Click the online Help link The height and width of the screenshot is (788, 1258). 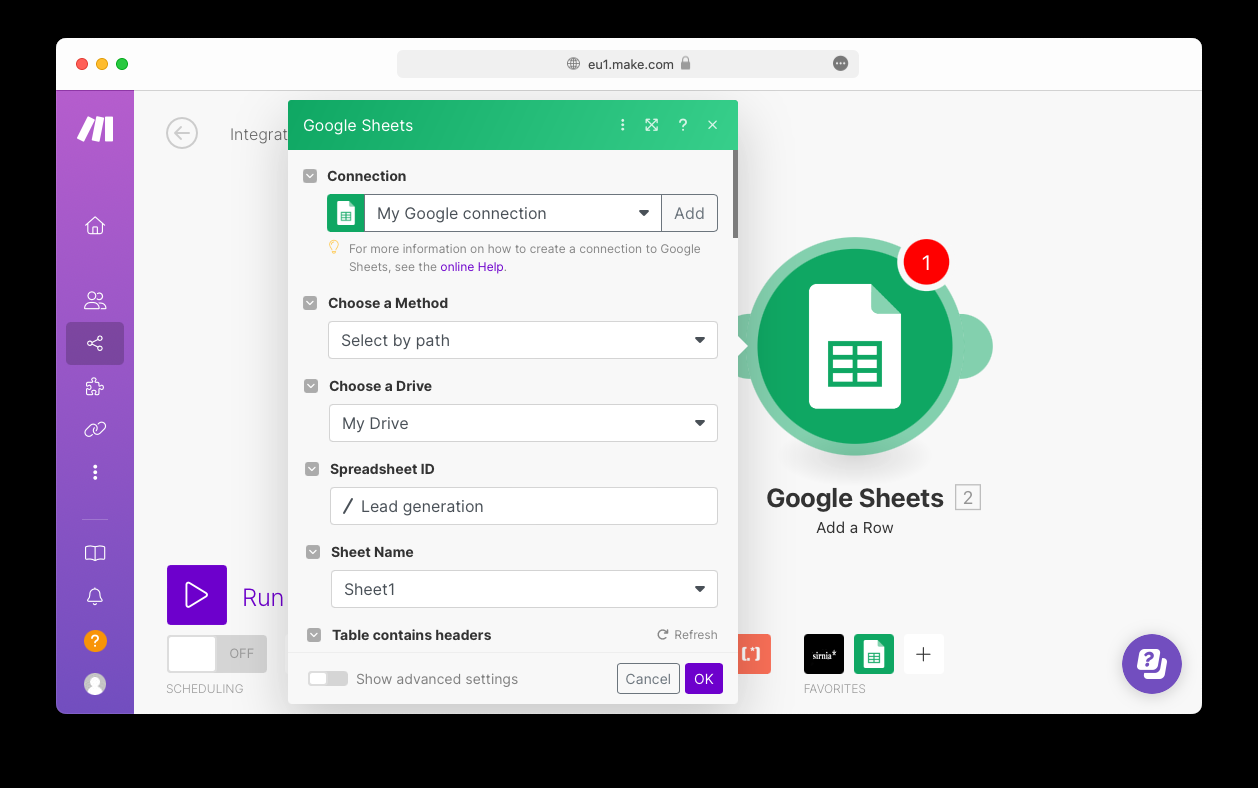point(472,267)
